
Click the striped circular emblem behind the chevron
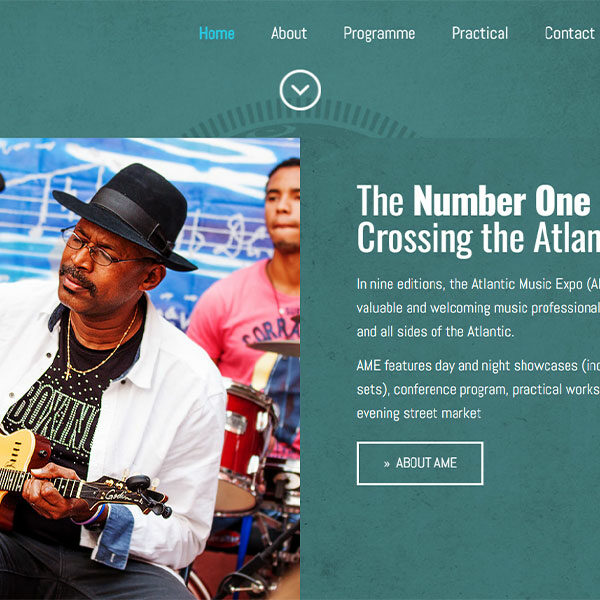300,119
